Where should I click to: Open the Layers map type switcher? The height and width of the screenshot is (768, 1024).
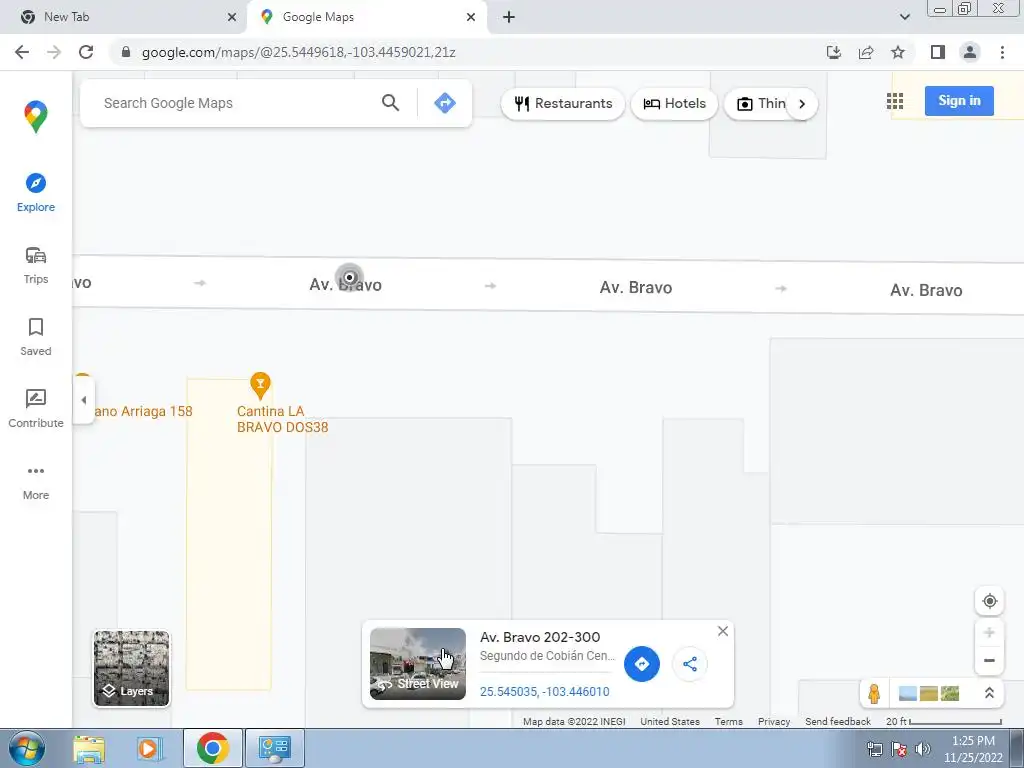point(131,668)
